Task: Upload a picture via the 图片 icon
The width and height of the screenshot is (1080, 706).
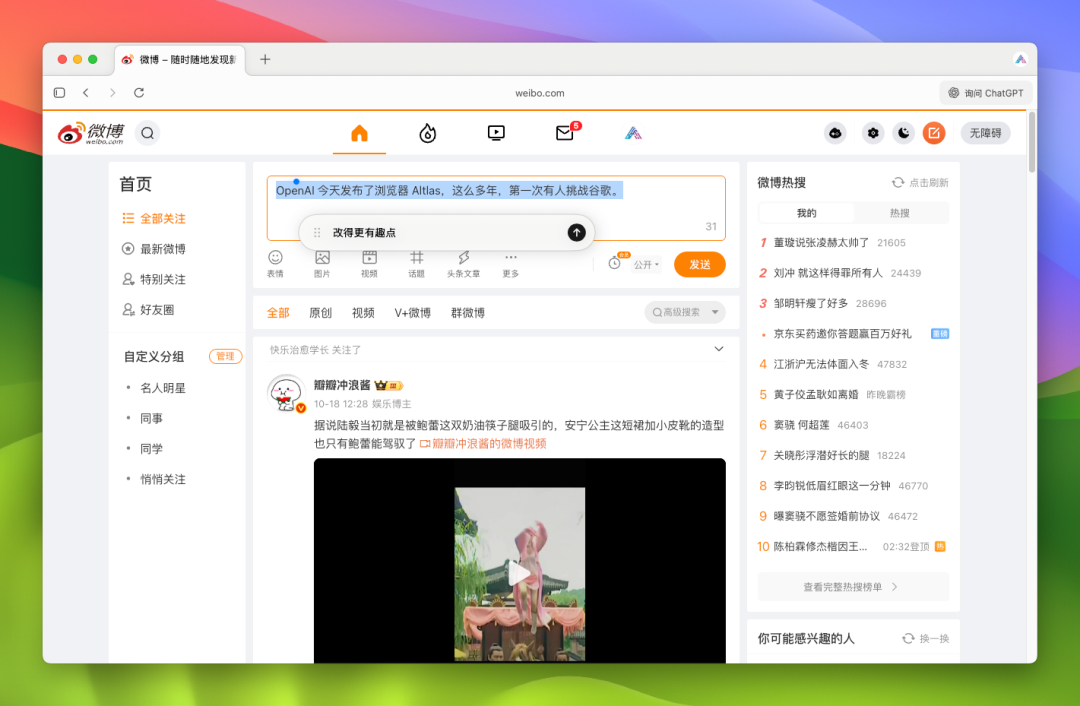Action: [x=321, y=264]
